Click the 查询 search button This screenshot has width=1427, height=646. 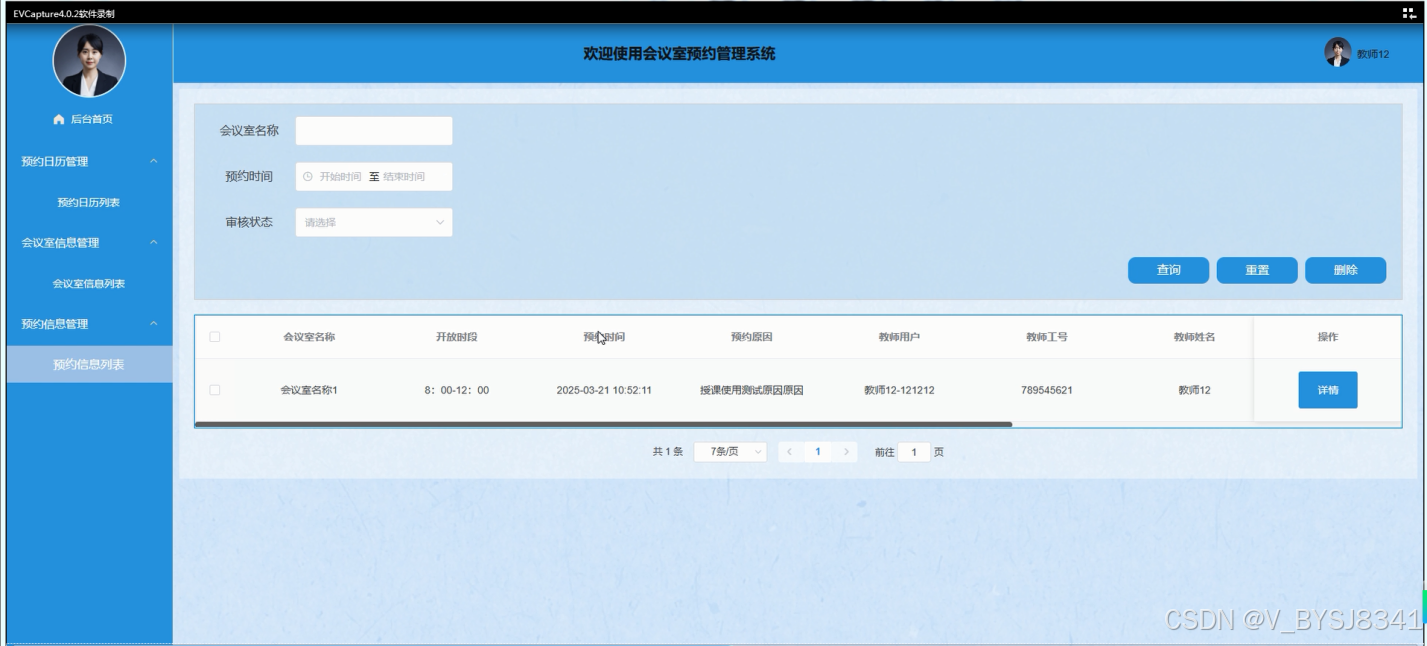click(1168, 270)
